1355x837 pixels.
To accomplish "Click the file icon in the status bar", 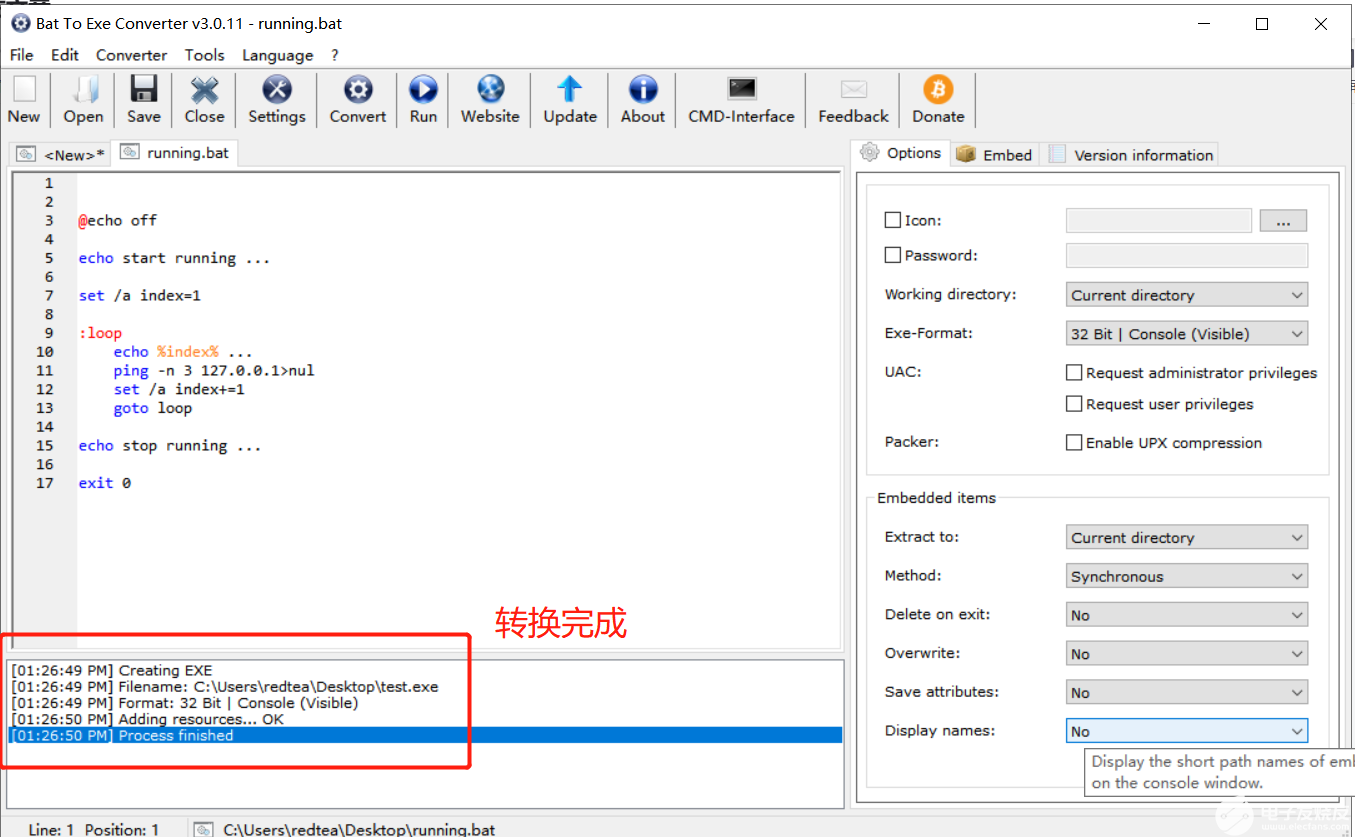I will tap(203, 829).
